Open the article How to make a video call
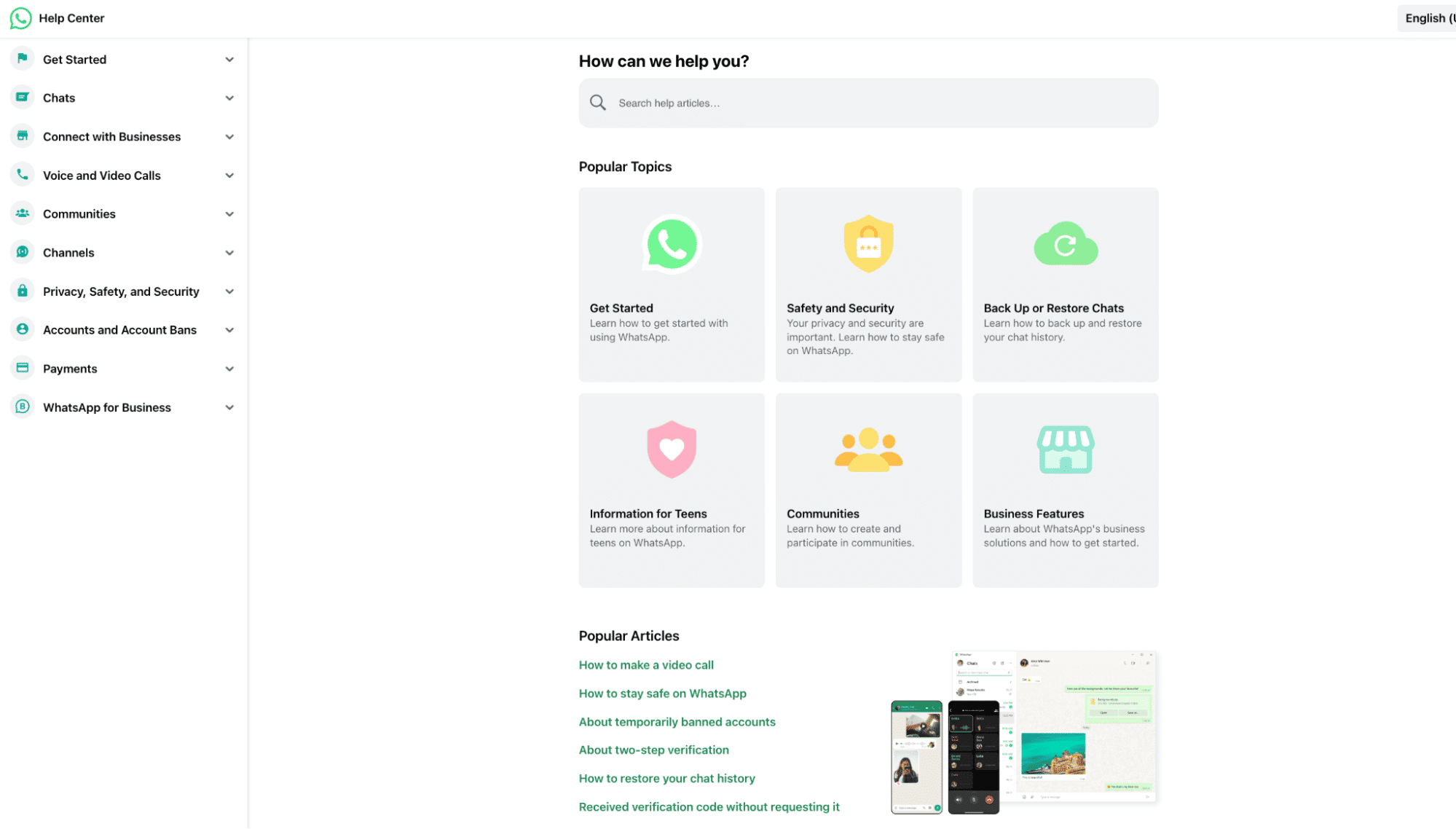This screenshot has width=1456, height=829. (x=645, y=664)
